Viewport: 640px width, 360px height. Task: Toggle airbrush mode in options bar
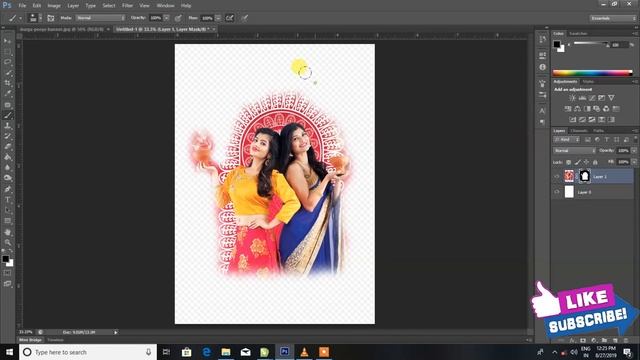[x=230, y=18]
